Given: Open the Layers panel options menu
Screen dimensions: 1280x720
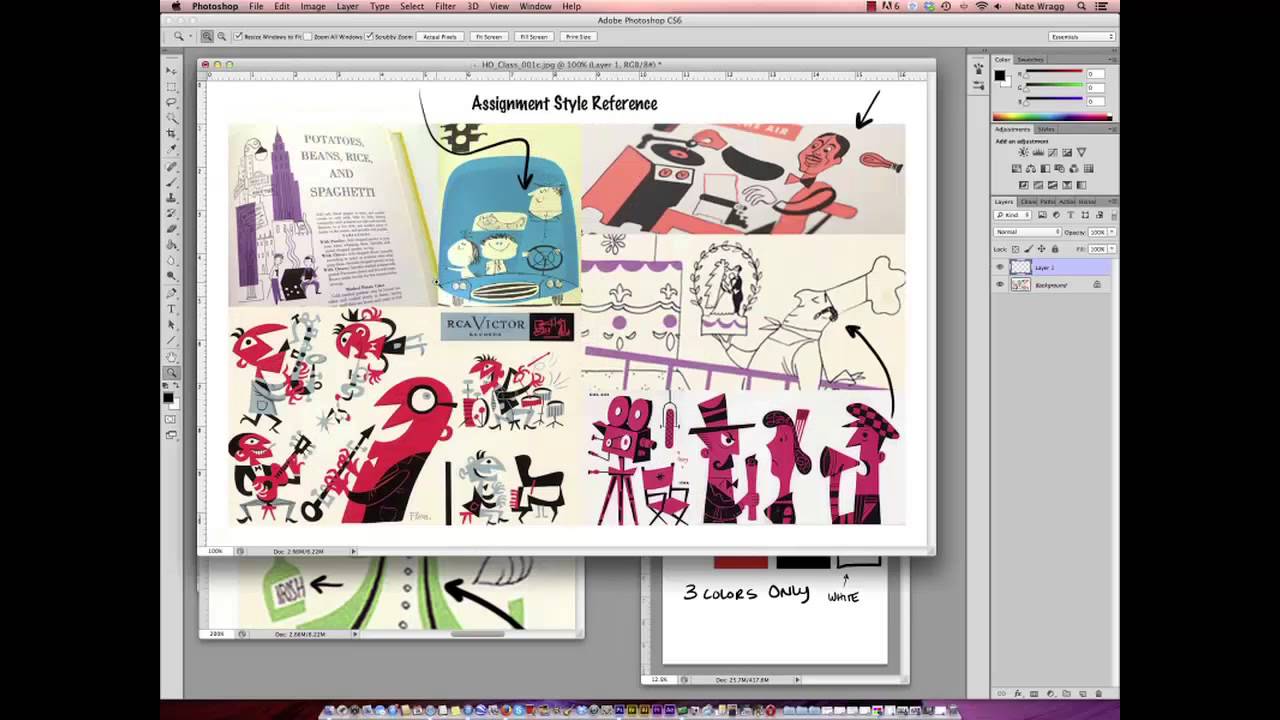Looking at the screenshot, I should 1114,201.
